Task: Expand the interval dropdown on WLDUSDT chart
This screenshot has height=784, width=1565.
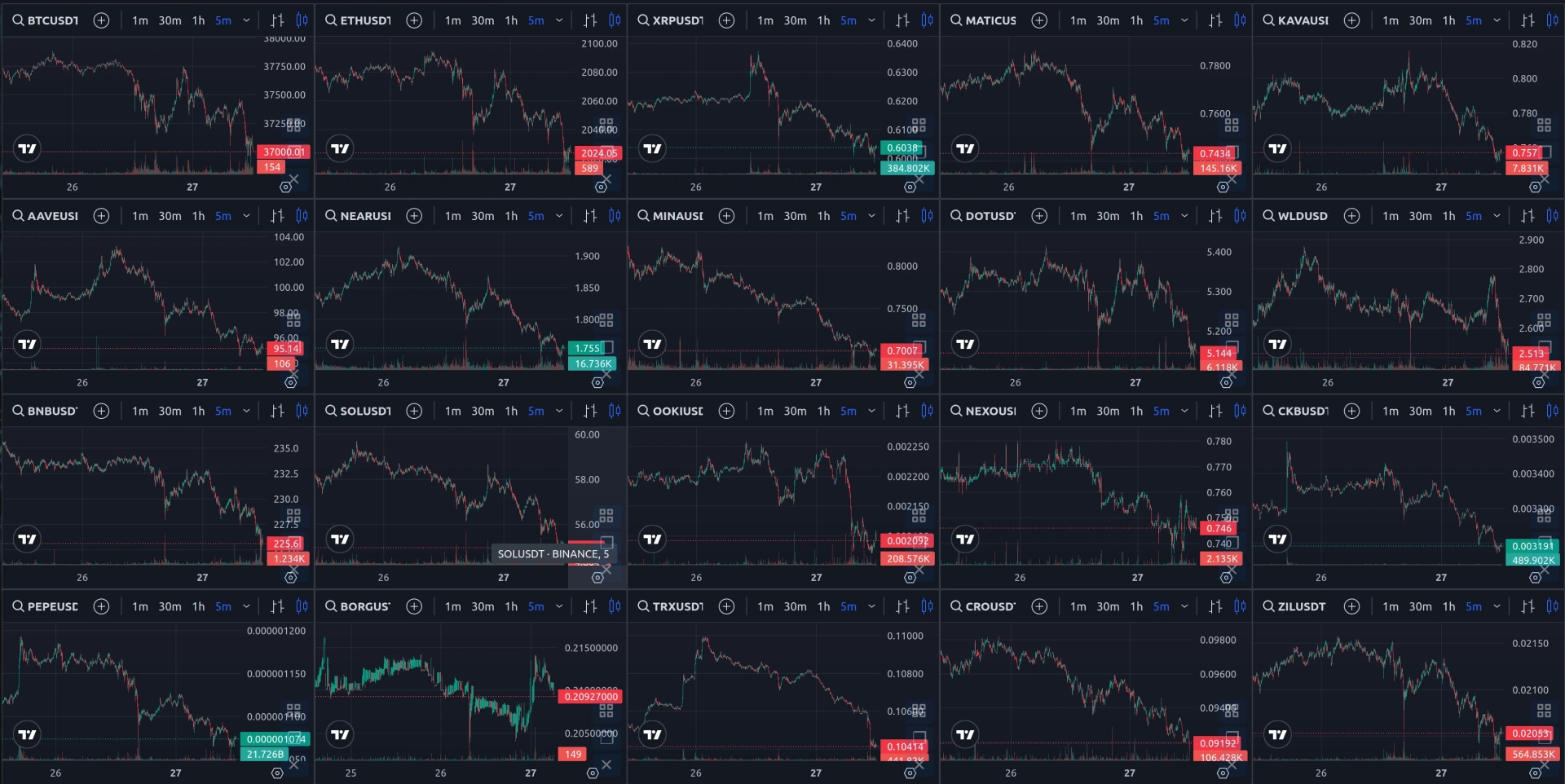Action: (x=1497, y=216)
